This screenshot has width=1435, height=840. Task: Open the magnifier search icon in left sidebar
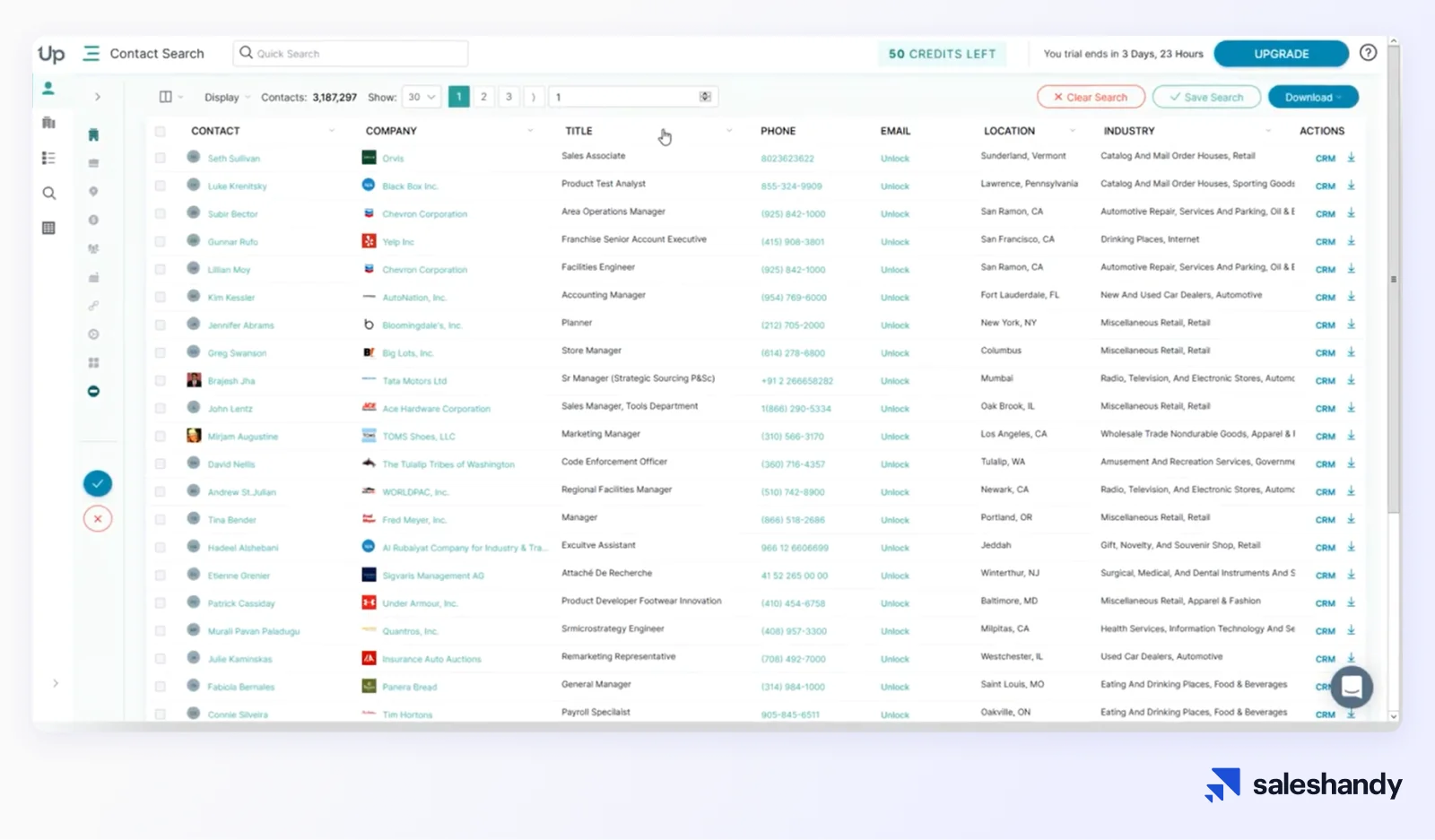[x=48, y=193]
